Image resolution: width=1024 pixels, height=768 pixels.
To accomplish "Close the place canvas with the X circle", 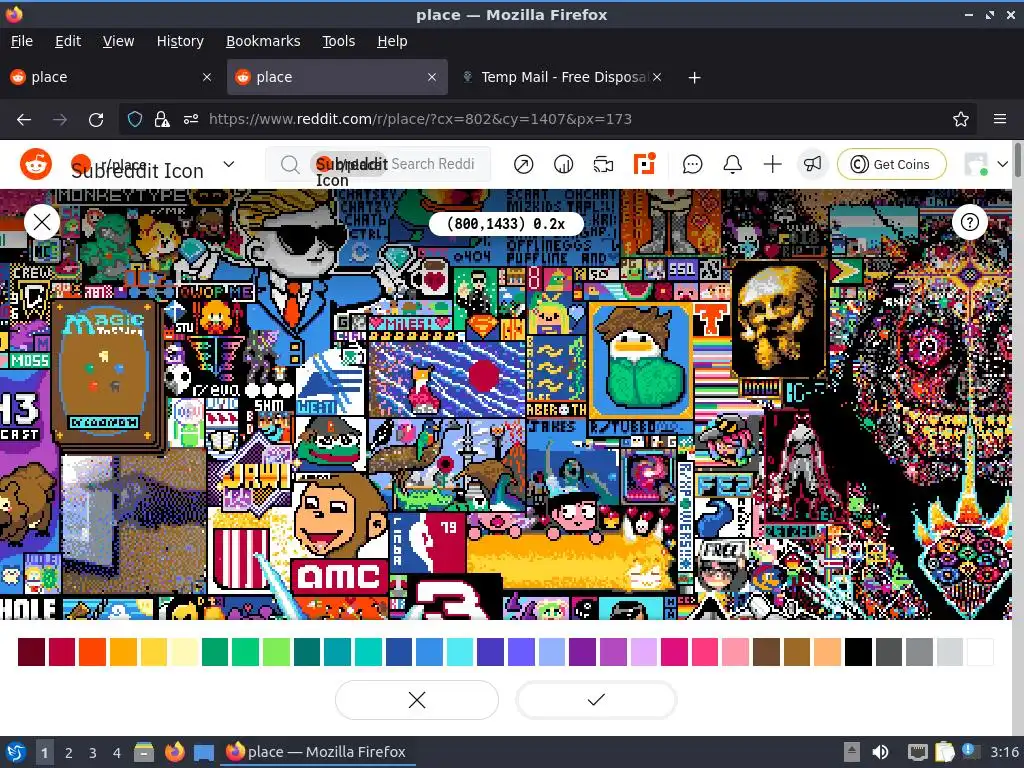I will (42, 222).
